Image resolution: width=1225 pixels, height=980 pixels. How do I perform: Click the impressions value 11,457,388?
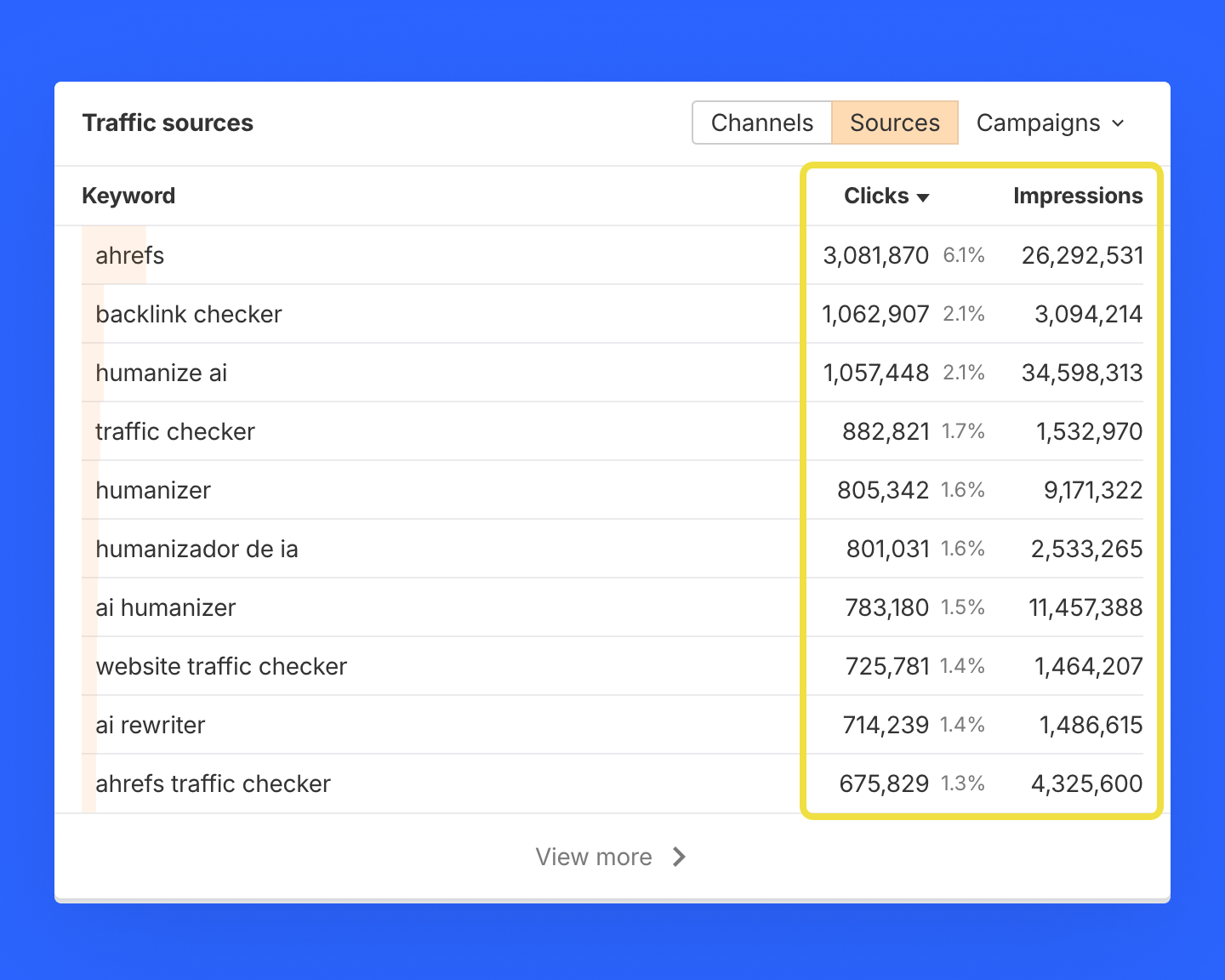tap(1085, 607)
